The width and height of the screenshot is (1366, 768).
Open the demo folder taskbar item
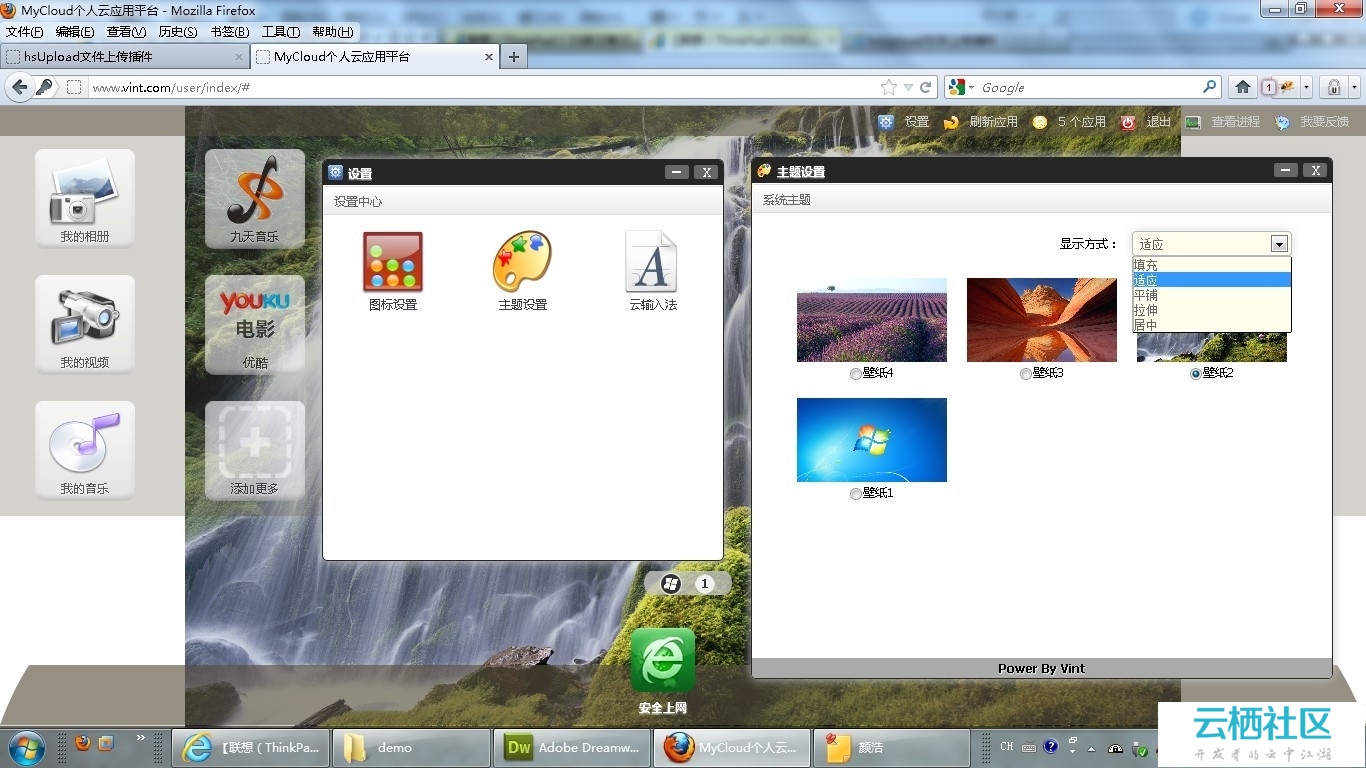pyautogui.click(x=411, y=747)
